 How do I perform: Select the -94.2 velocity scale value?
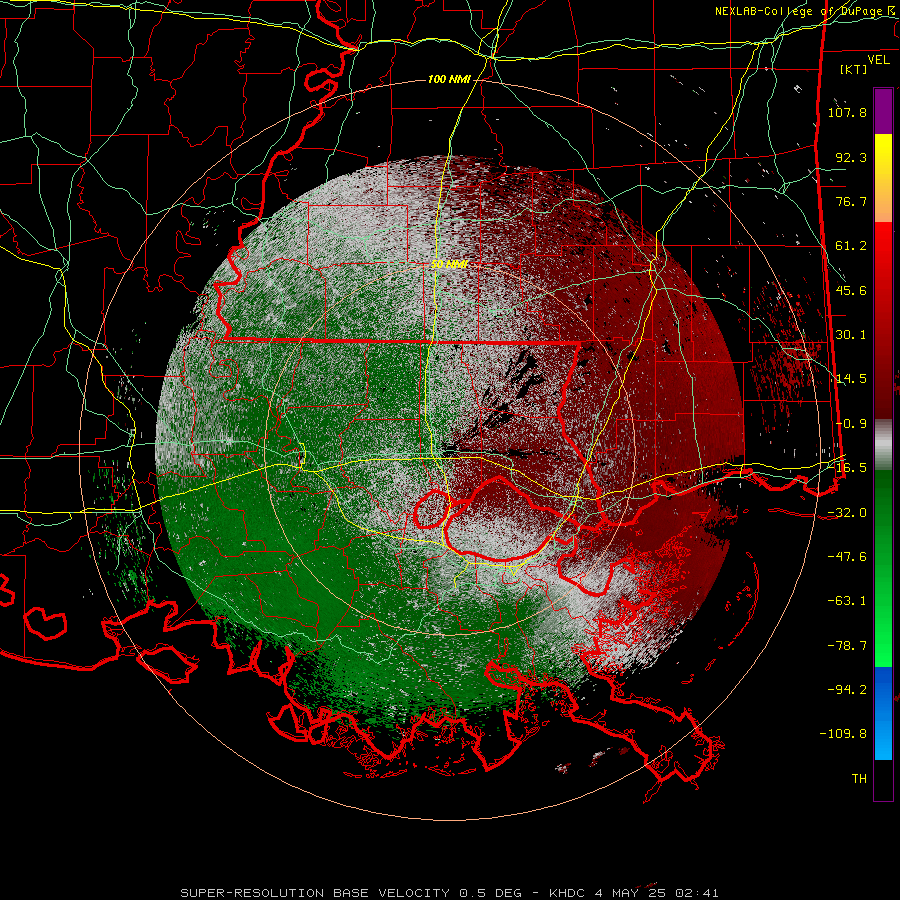tap(847, 690)
